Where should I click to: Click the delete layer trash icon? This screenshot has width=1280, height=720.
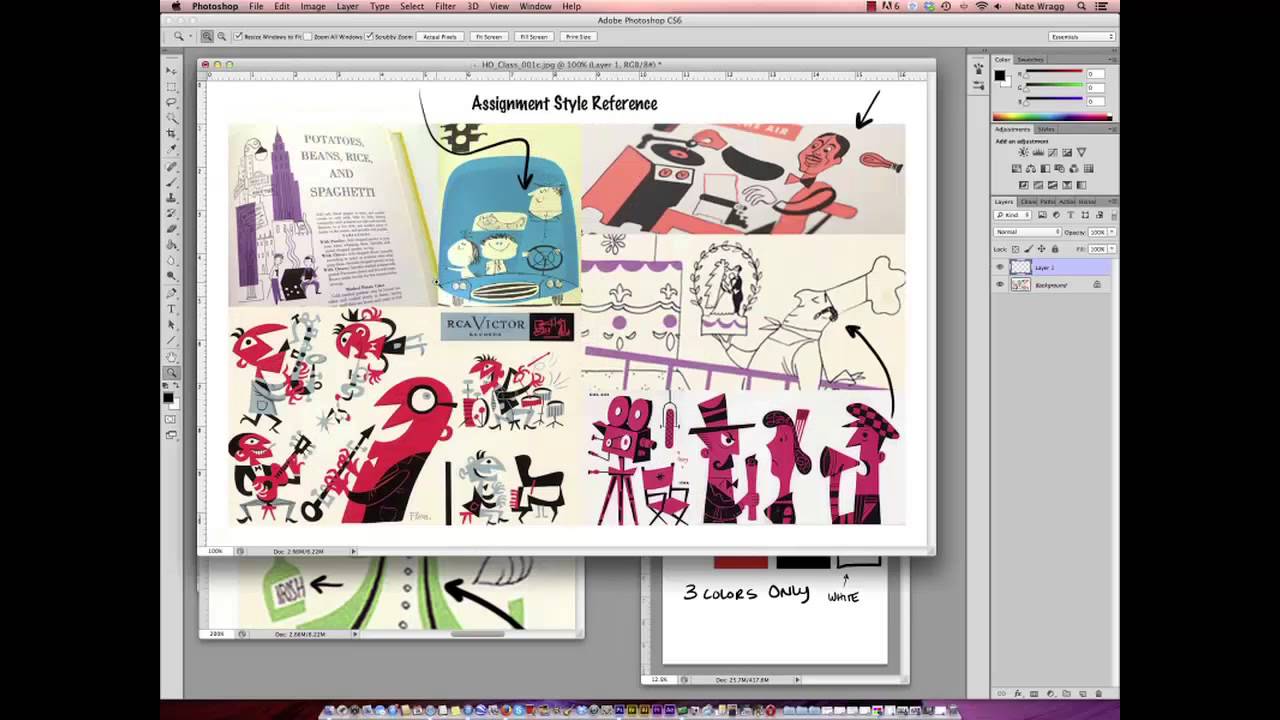(1099, 693)
